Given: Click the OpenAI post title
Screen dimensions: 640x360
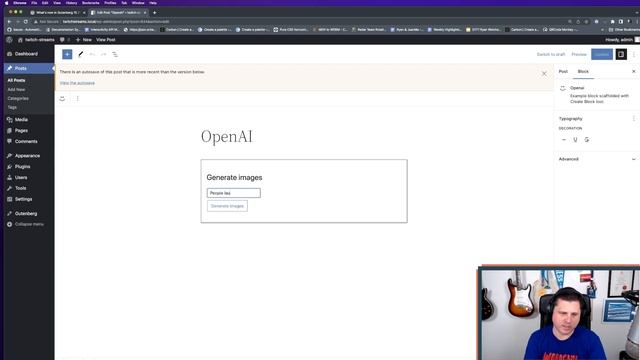Looking at the screenshot, I should tap(227, 136).
